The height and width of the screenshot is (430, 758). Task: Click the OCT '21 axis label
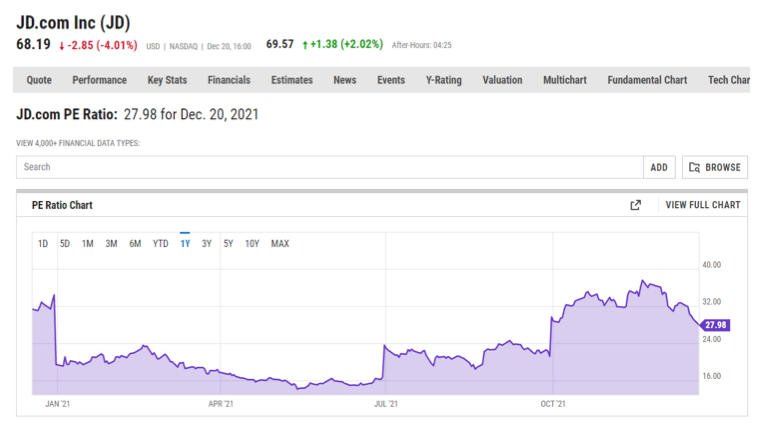coord(553,404)
